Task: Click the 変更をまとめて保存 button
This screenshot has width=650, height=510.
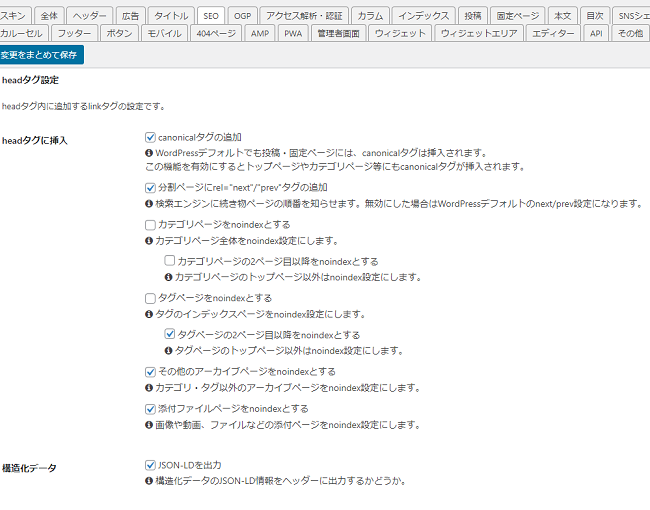Action: coord(40,55)
